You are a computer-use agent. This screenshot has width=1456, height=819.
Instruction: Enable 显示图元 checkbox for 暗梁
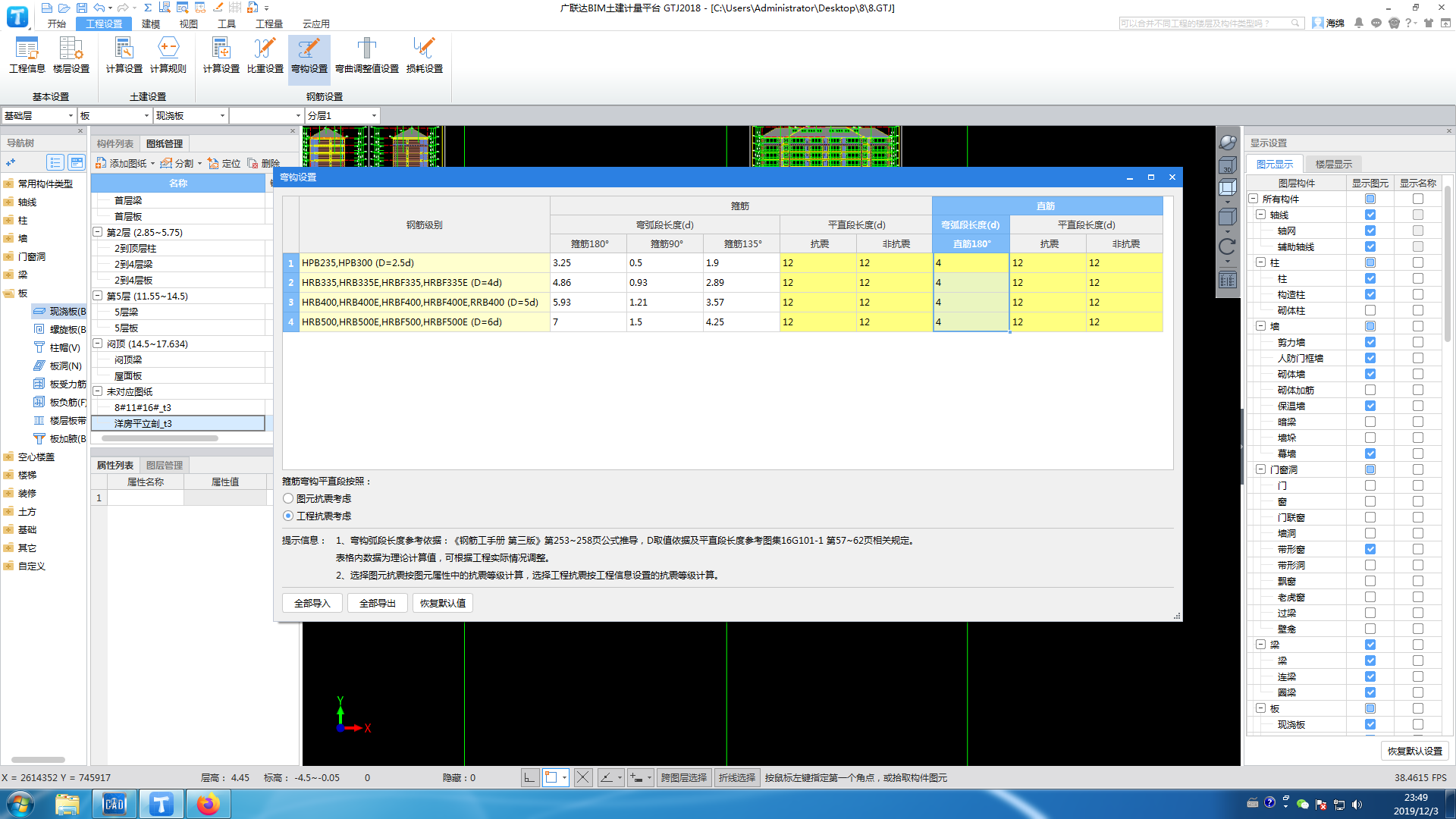pyautogui.click(x=1370, y=422)
